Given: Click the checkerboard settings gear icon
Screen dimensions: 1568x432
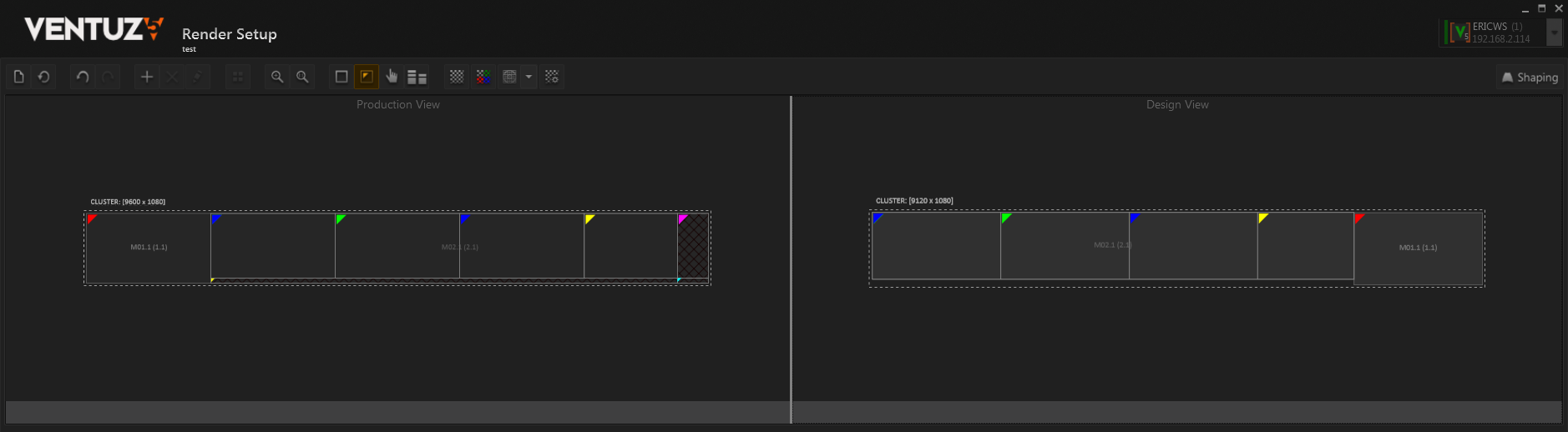Looking at the screenshot, I should coord(552,77).
